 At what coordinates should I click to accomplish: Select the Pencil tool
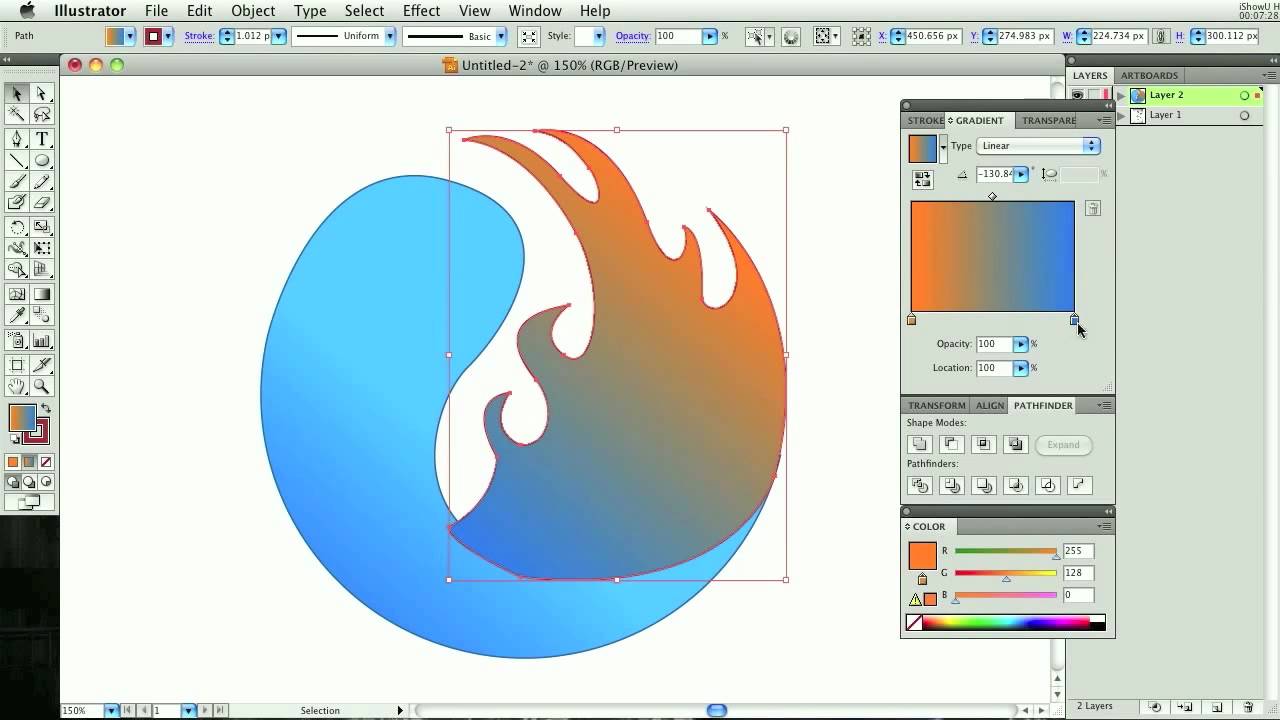tap(42, 182)
